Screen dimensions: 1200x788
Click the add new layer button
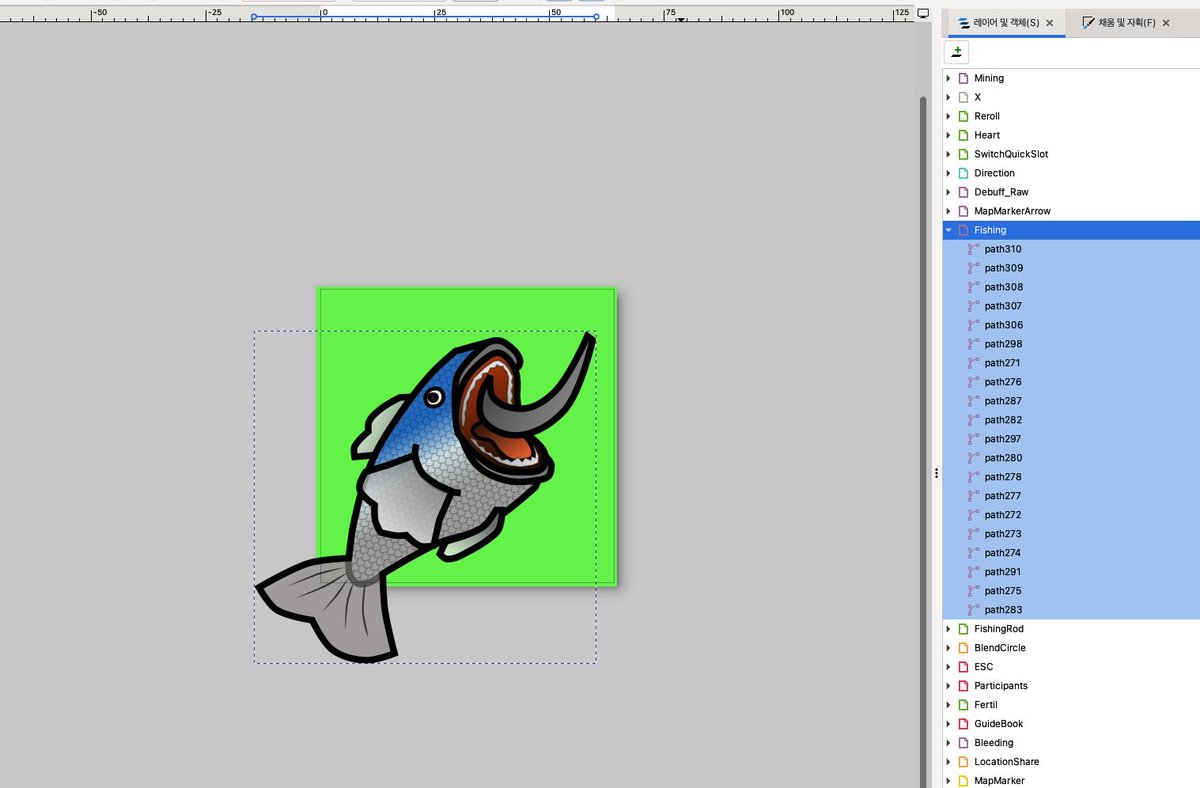pyautogui.click(x=957, y=52)
